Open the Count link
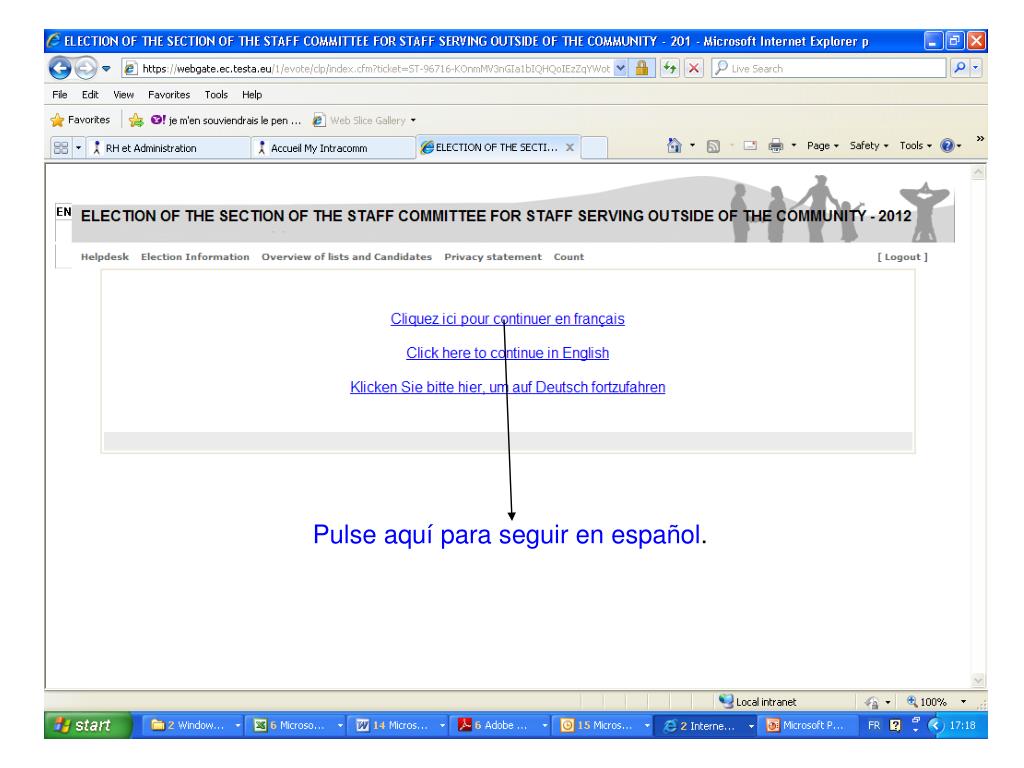 point(569,257)
